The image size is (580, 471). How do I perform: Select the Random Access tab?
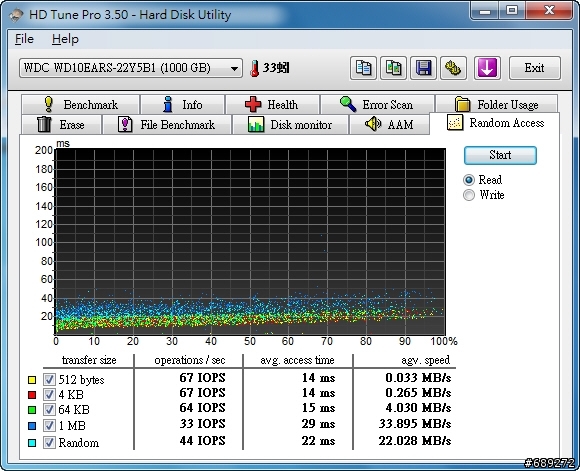pyautogui.click(x=495, y=123)
